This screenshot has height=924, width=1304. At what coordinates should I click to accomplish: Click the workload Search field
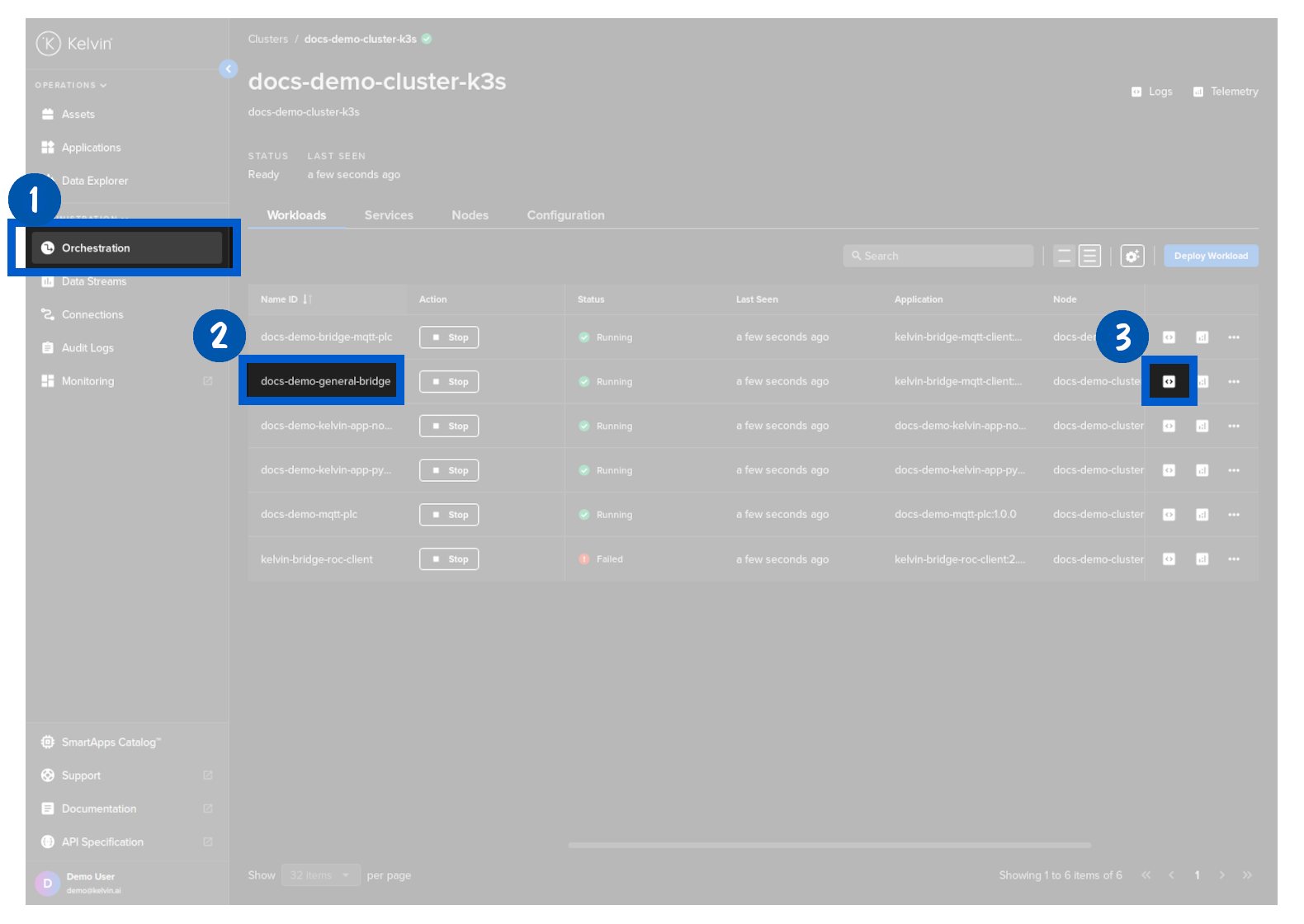(x=938, y=257)
